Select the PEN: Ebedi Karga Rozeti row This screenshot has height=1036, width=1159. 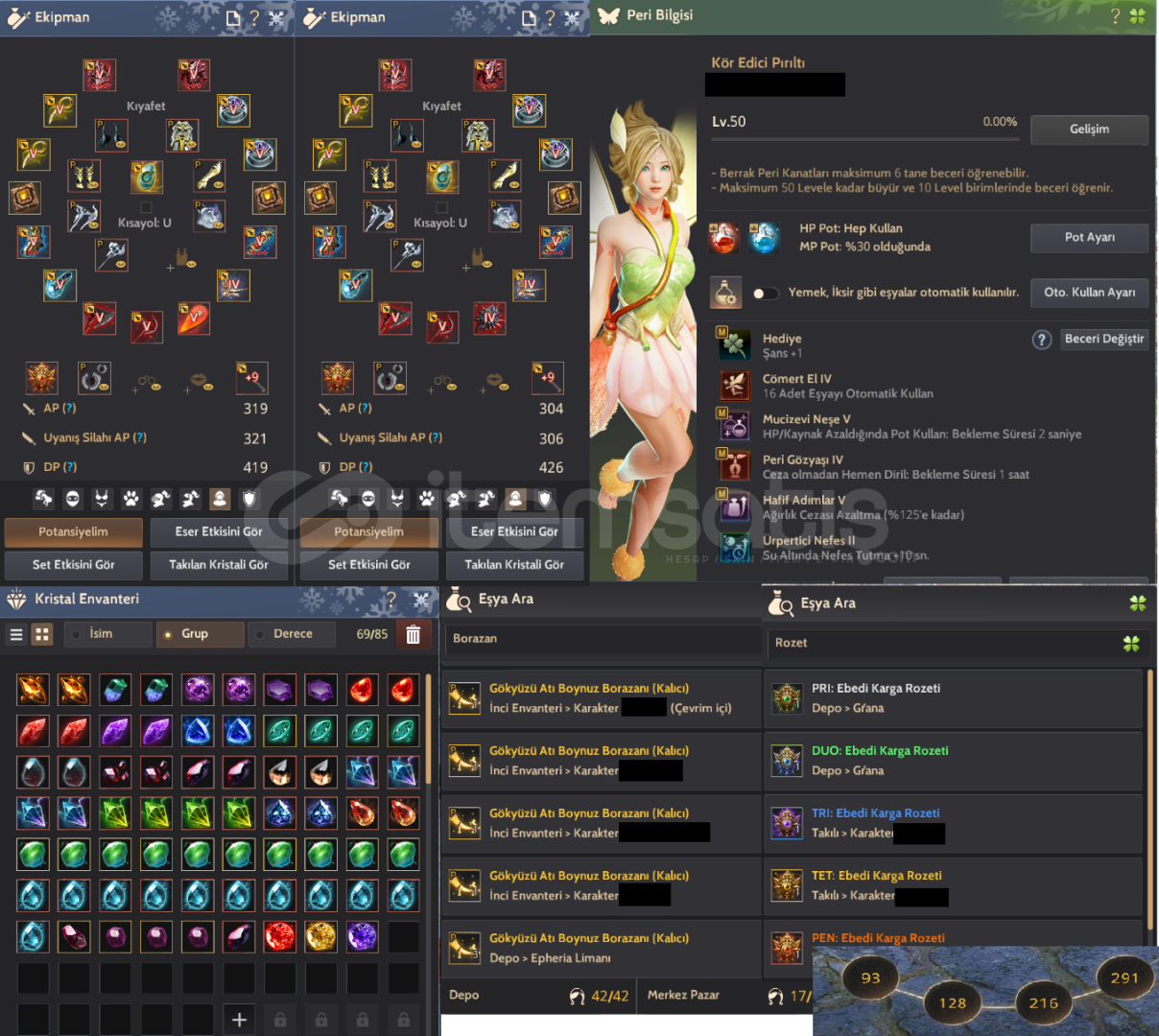953,935
